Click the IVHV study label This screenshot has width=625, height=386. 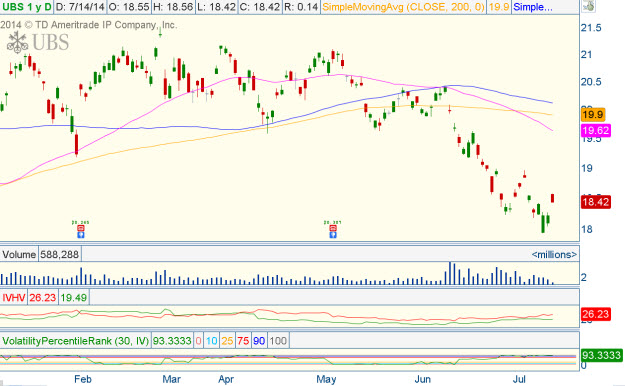14,297
